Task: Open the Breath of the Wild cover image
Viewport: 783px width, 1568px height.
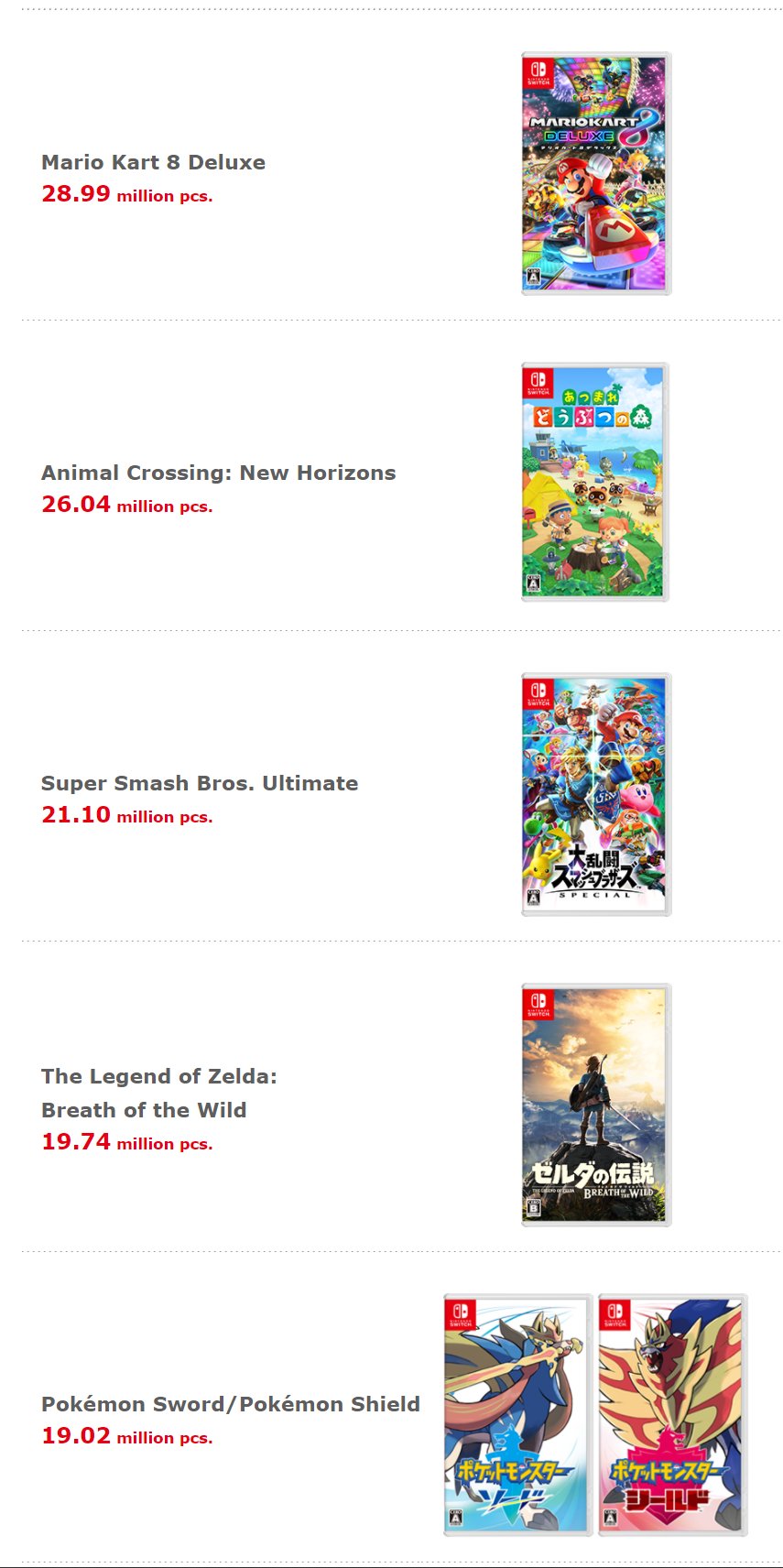Action: click(595, 1105)
